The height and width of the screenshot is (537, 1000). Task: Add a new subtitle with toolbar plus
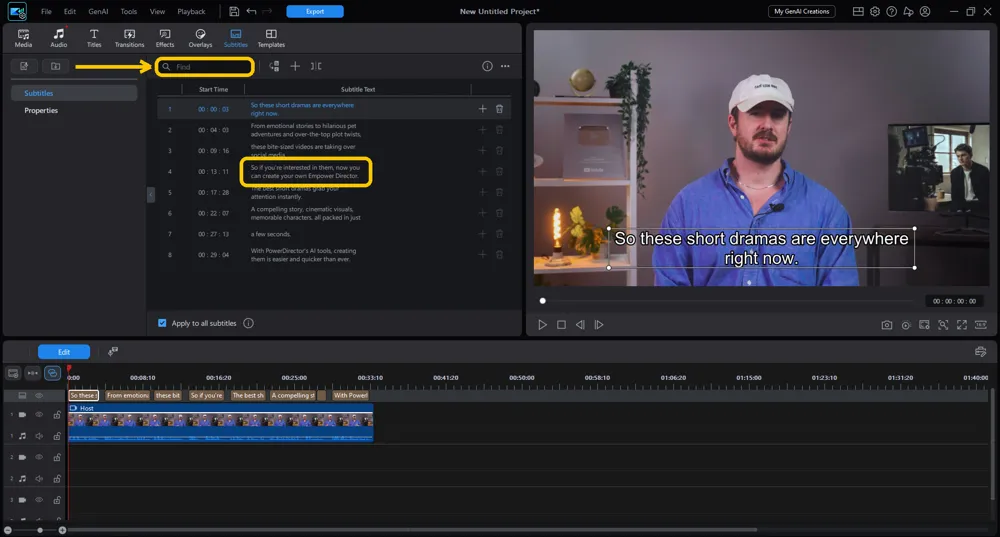295,66
